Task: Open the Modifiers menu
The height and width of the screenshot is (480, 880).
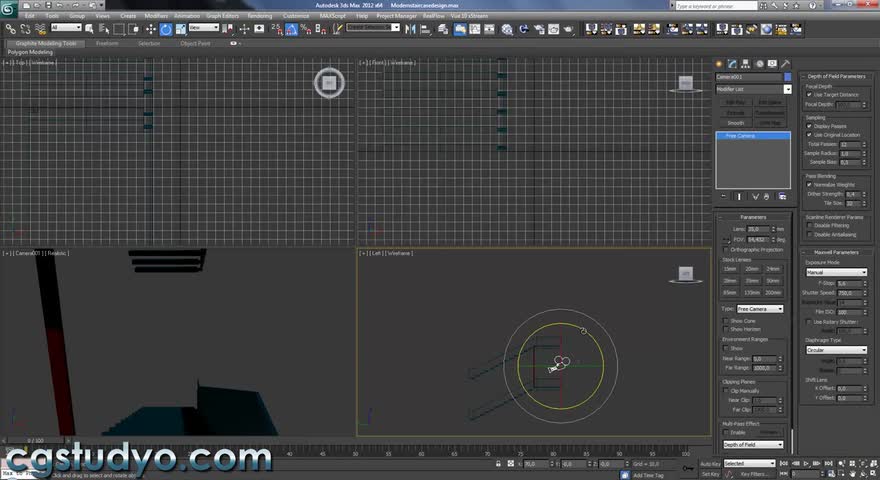Action: [156, 16]
